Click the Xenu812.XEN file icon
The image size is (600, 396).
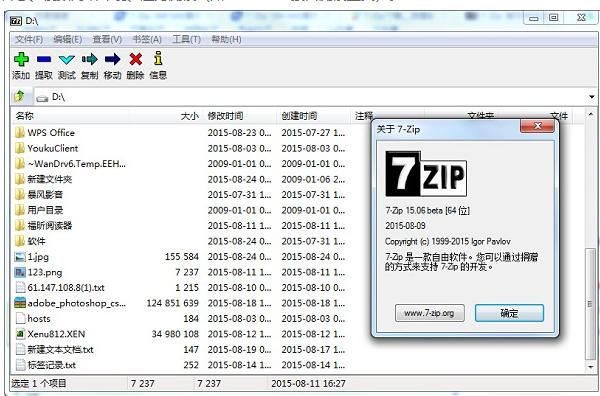click(20, 334)
